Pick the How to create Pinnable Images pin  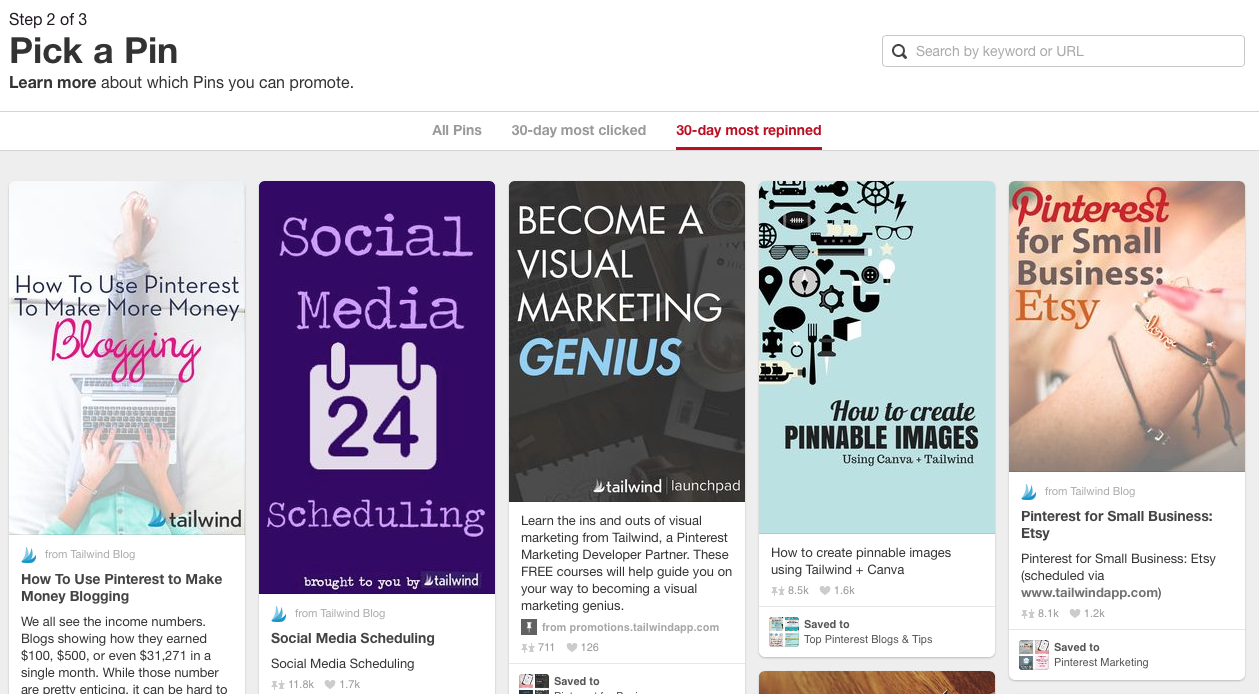pyautogui.click(x=877, y=357)
